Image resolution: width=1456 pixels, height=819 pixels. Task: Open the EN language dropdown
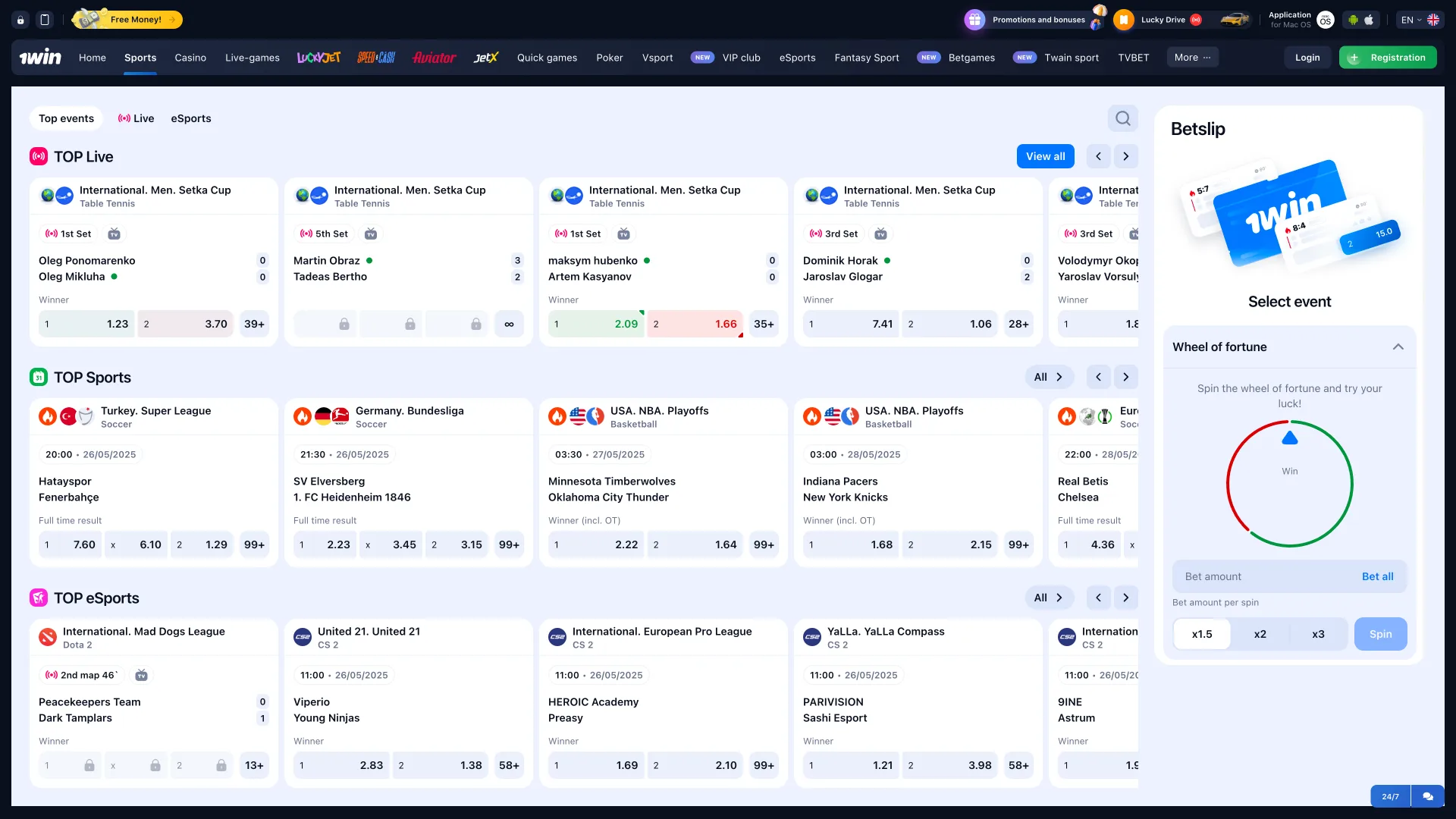(x=1420, y=20)
